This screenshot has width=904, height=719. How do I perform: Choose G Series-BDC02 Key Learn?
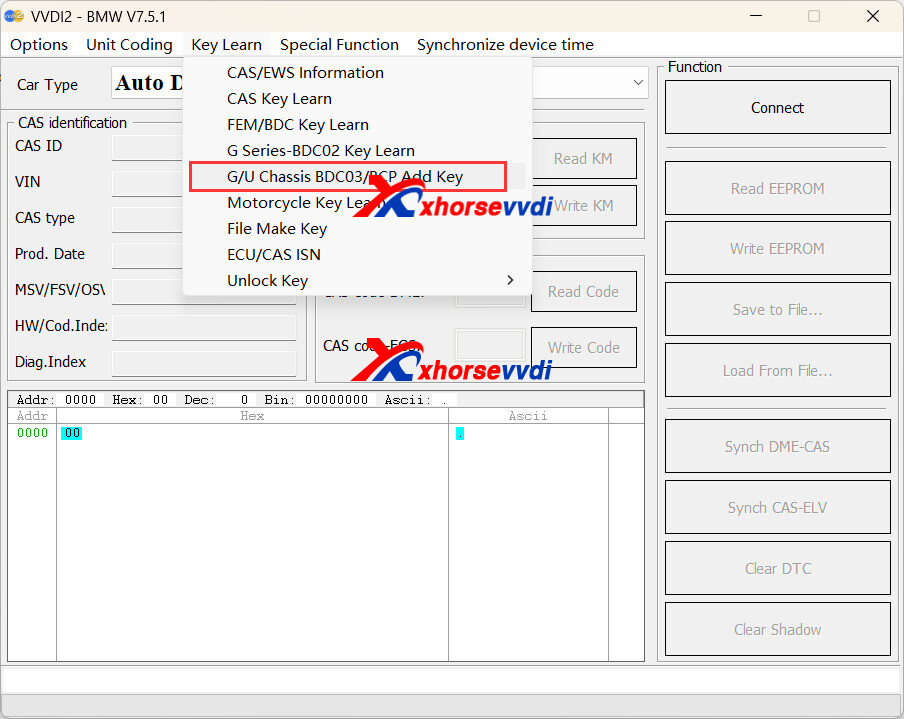320,151
